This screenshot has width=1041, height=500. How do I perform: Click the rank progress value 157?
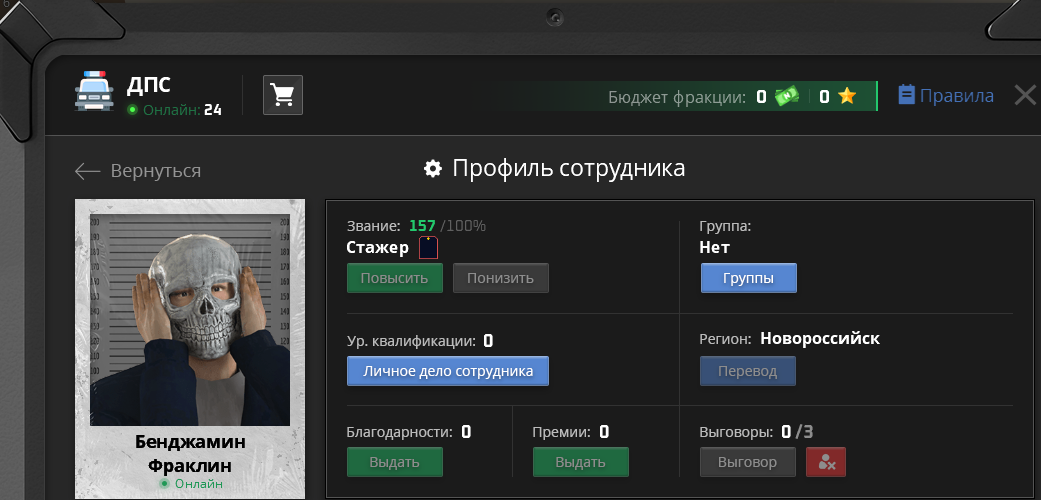click(x=422, y=226)
